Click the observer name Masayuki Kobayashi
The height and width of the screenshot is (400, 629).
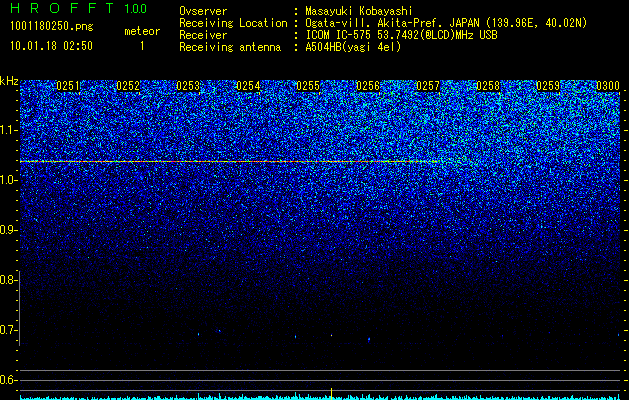coord(359,11)
